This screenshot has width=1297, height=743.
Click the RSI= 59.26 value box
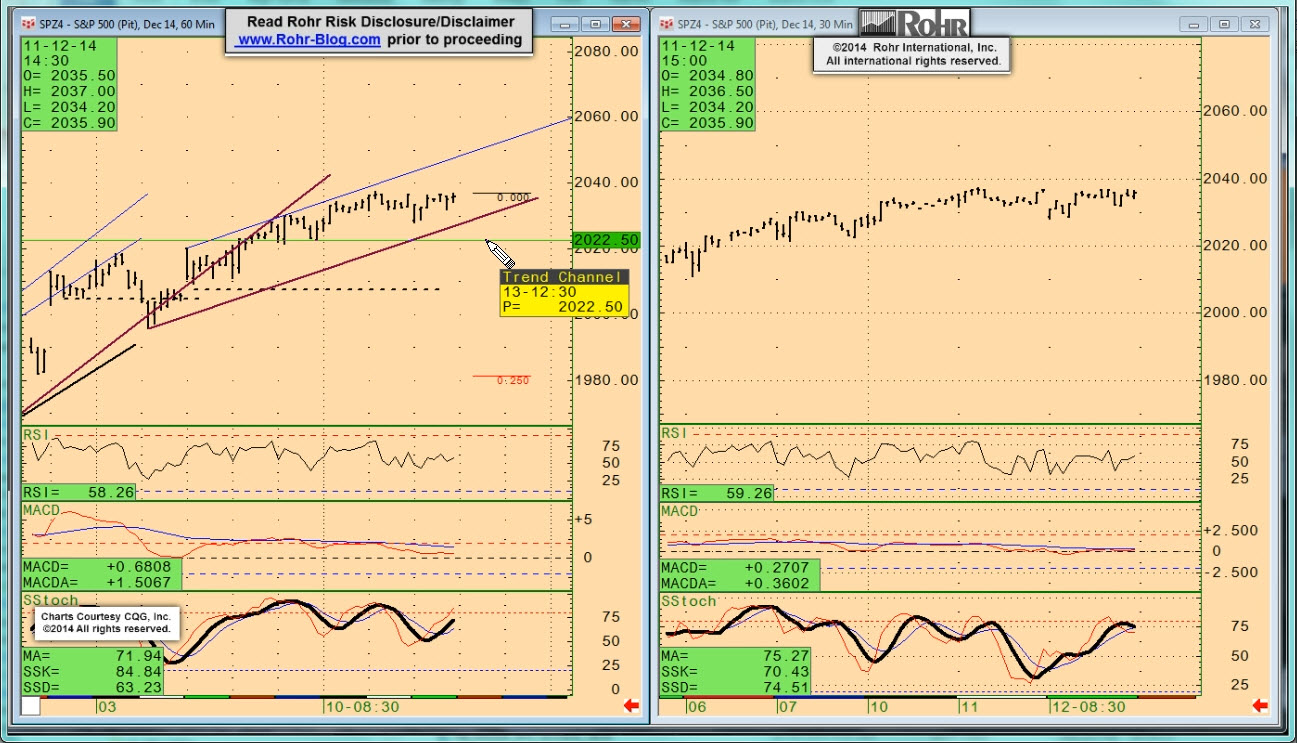(x=717, y=493)
